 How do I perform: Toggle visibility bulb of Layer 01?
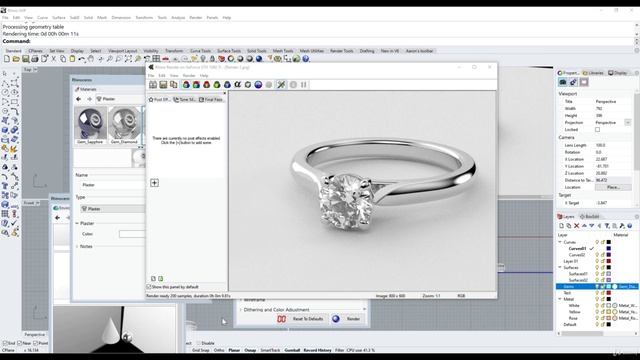597,261
